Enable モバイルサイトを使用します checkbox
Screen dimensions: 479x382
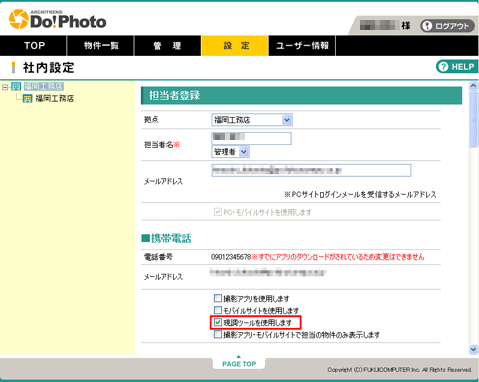[218, 310]
